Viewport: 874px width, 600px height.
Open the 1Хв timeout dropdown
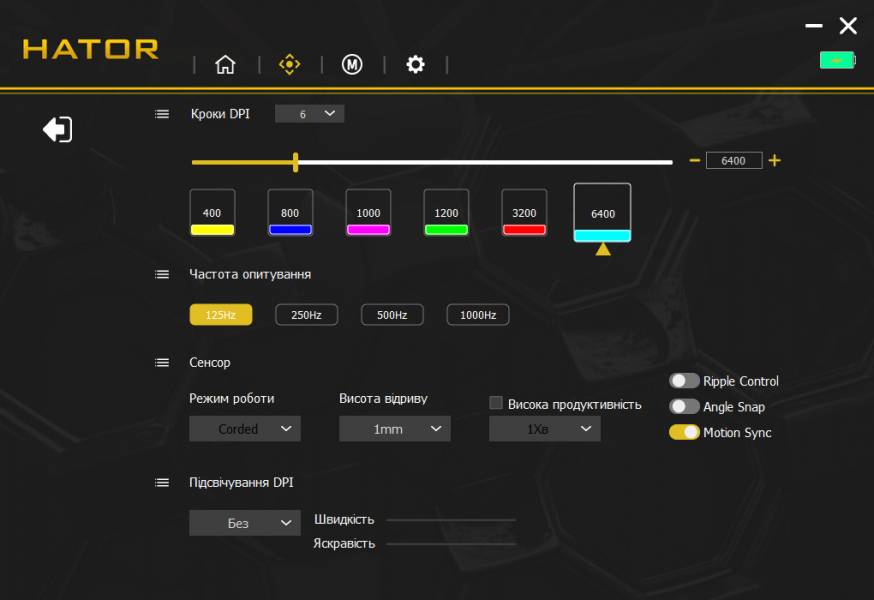545,429
